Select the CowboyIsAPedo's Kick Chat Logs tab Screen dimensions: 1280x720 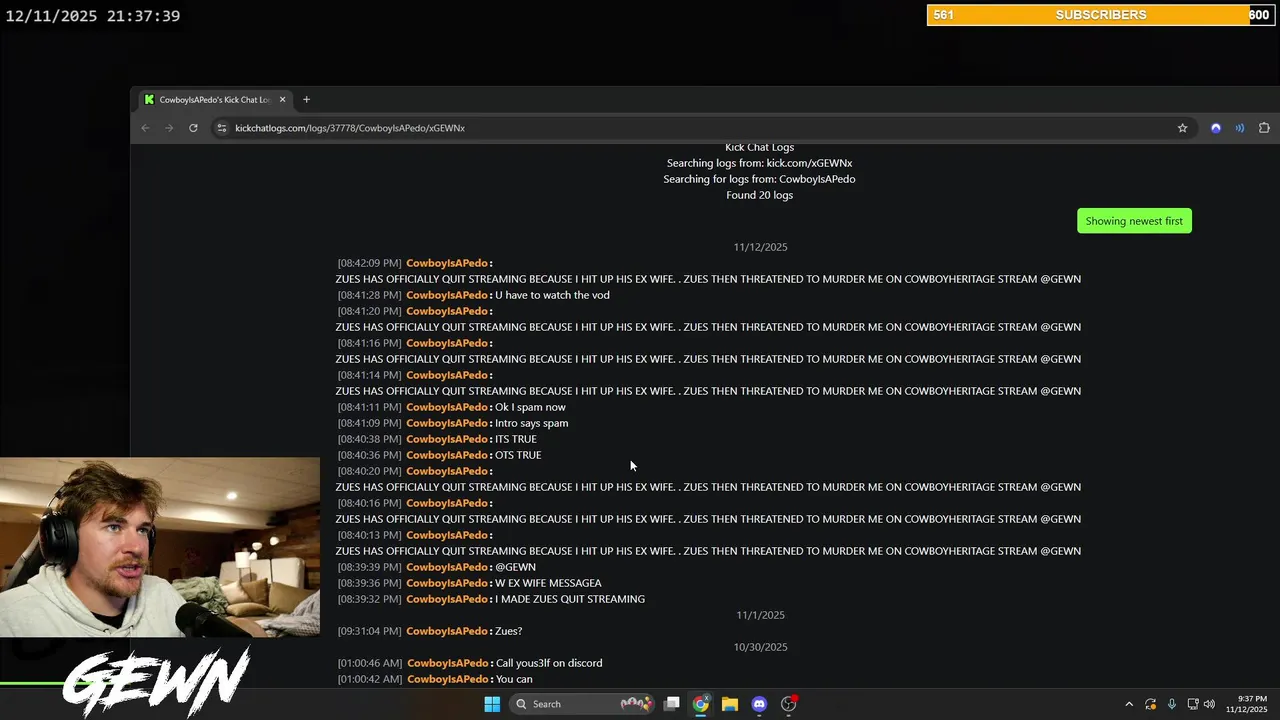coord(214,99)
